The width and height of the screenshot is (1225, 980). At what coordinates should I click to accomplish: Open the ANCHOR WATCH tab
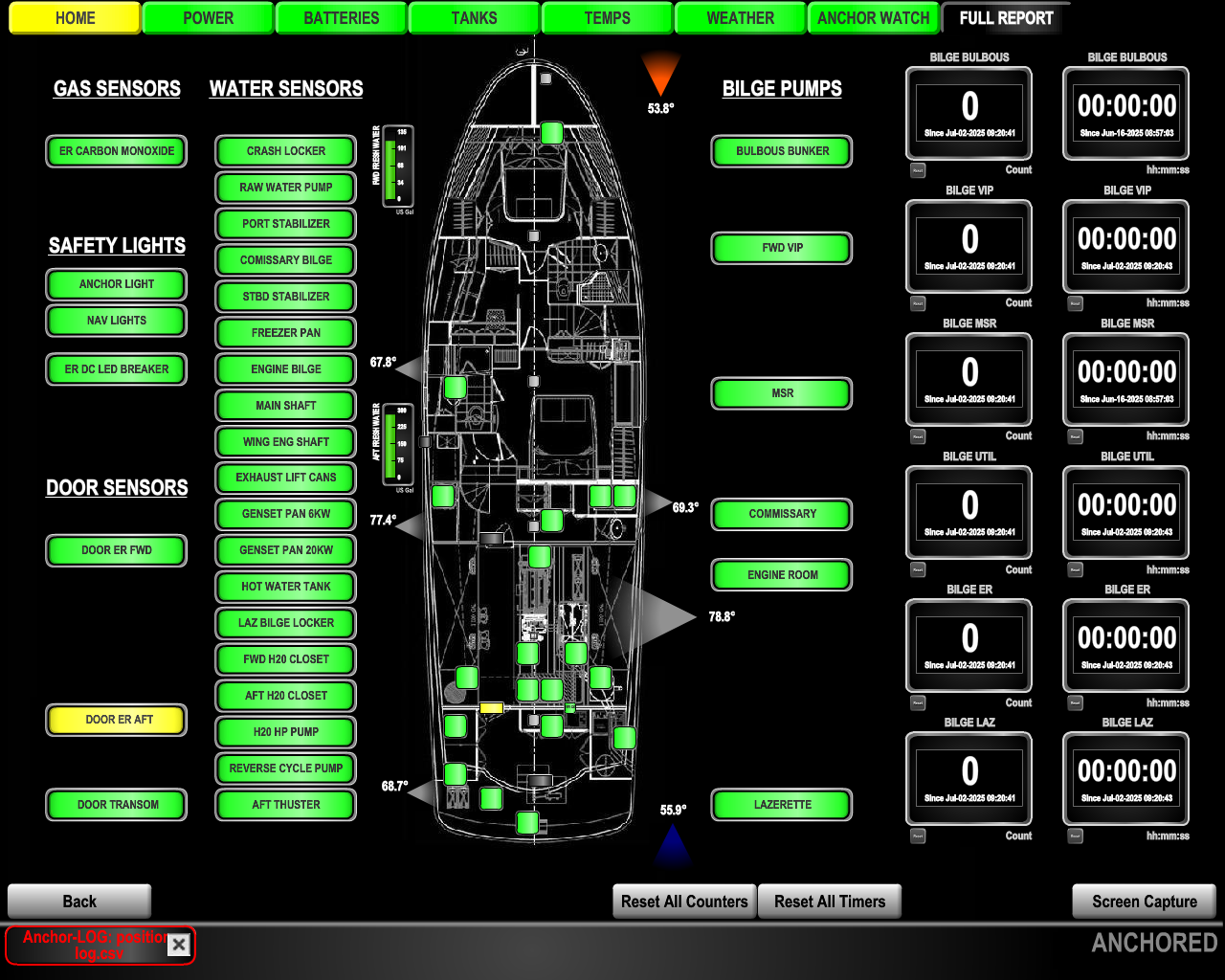873,18
